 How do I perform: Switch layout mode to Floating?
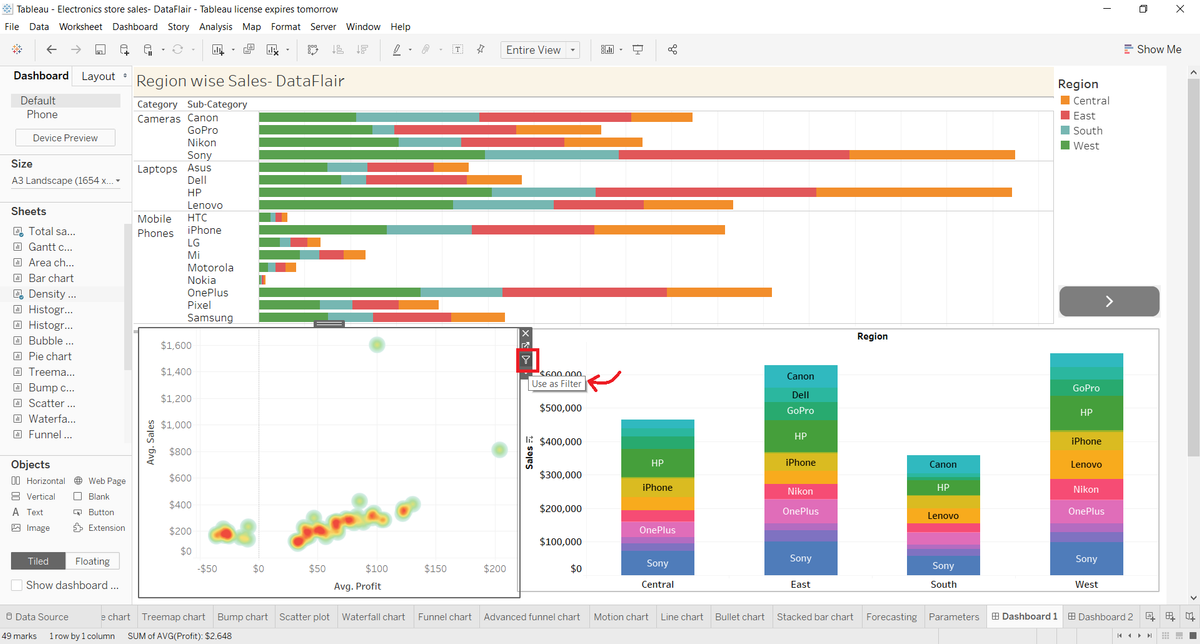click(93, 561)
